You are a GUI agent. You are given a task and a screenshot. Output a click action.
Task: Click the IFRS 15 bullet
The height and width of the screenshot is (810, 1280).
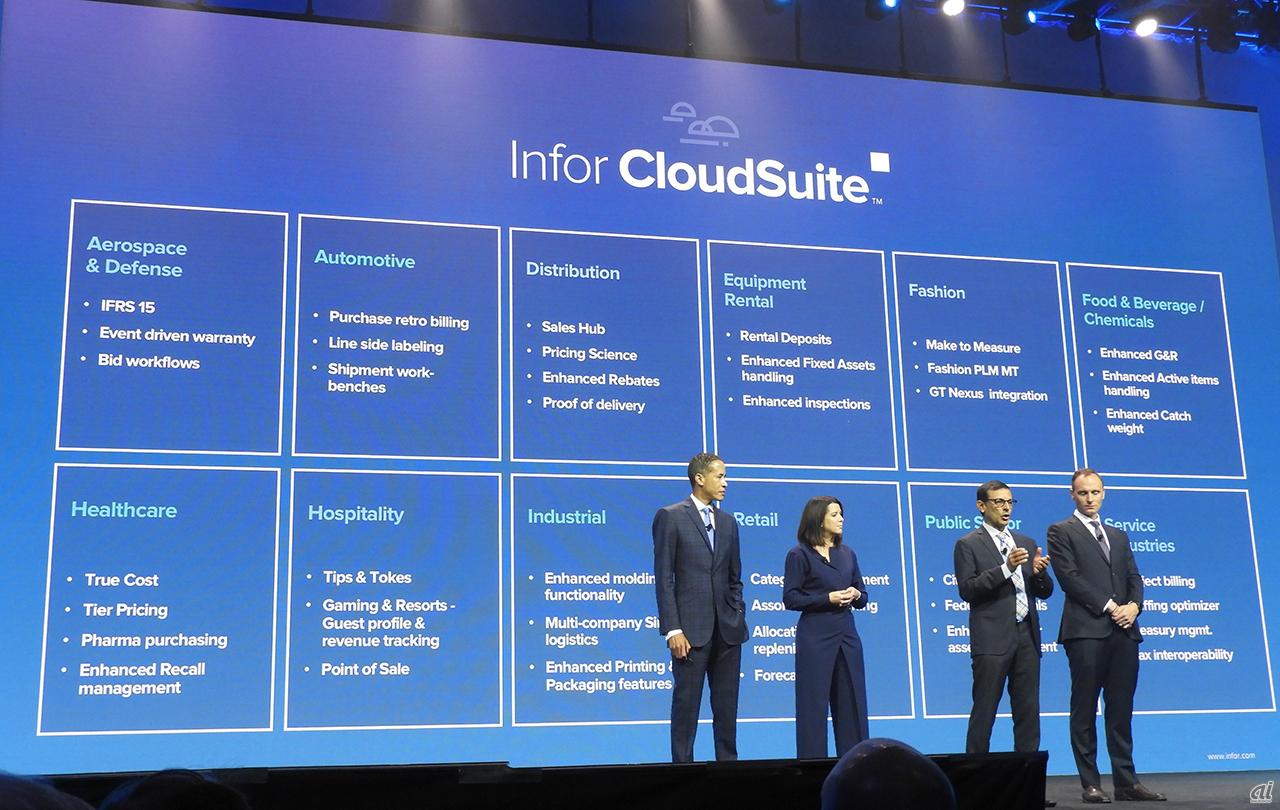pos(128,307)
